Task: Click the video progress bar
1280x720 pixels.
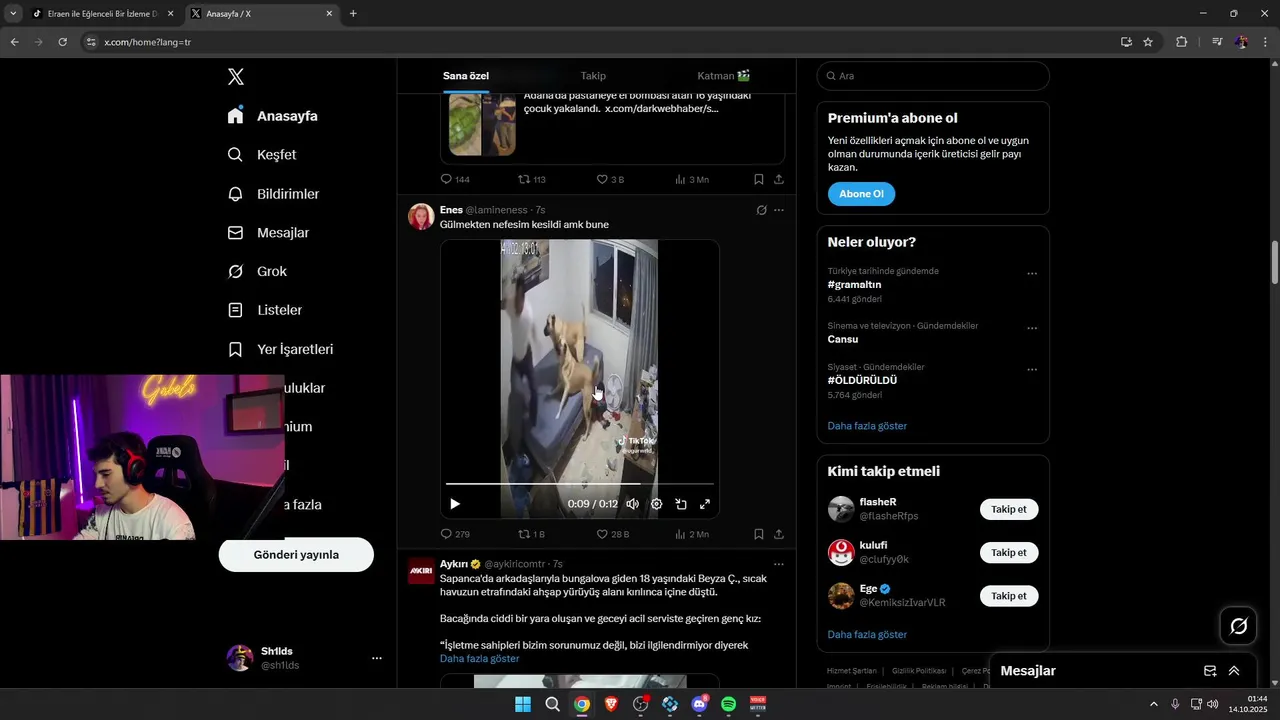Action: coord(580,484)
